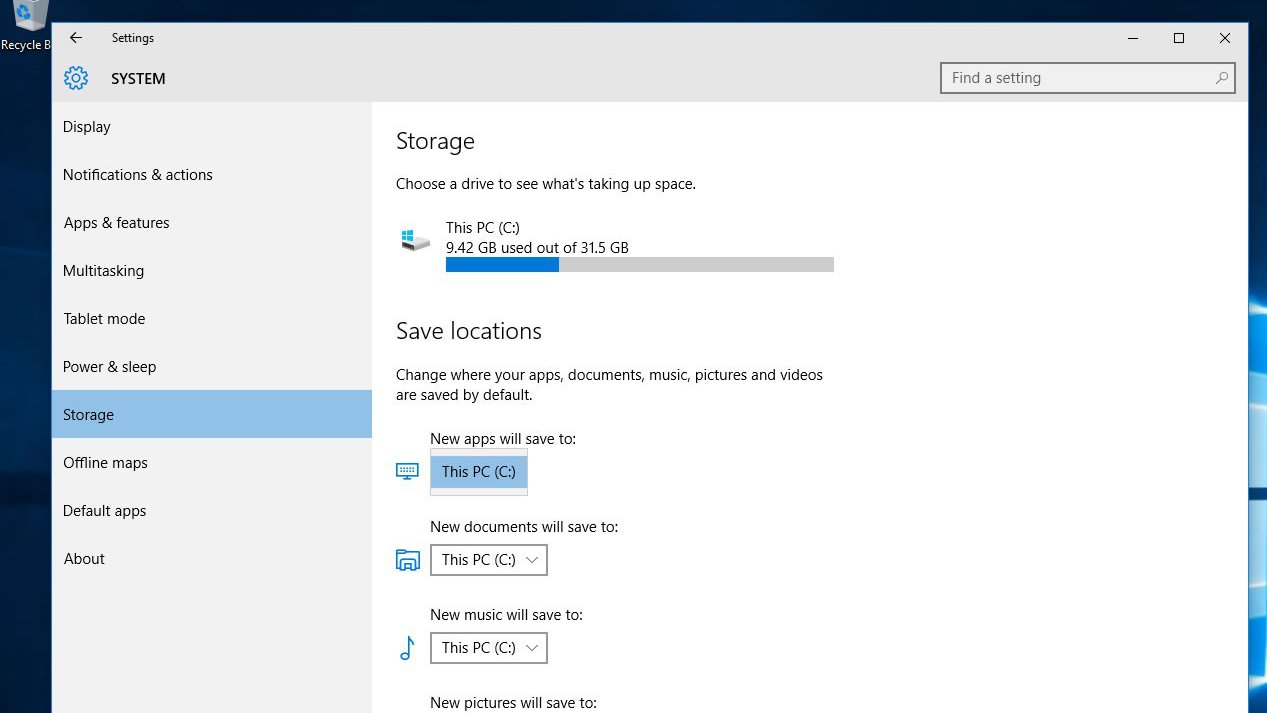The image size is (1267, 713).
Task: Expand the new music save location dropdown
Action: coord(489,648)
